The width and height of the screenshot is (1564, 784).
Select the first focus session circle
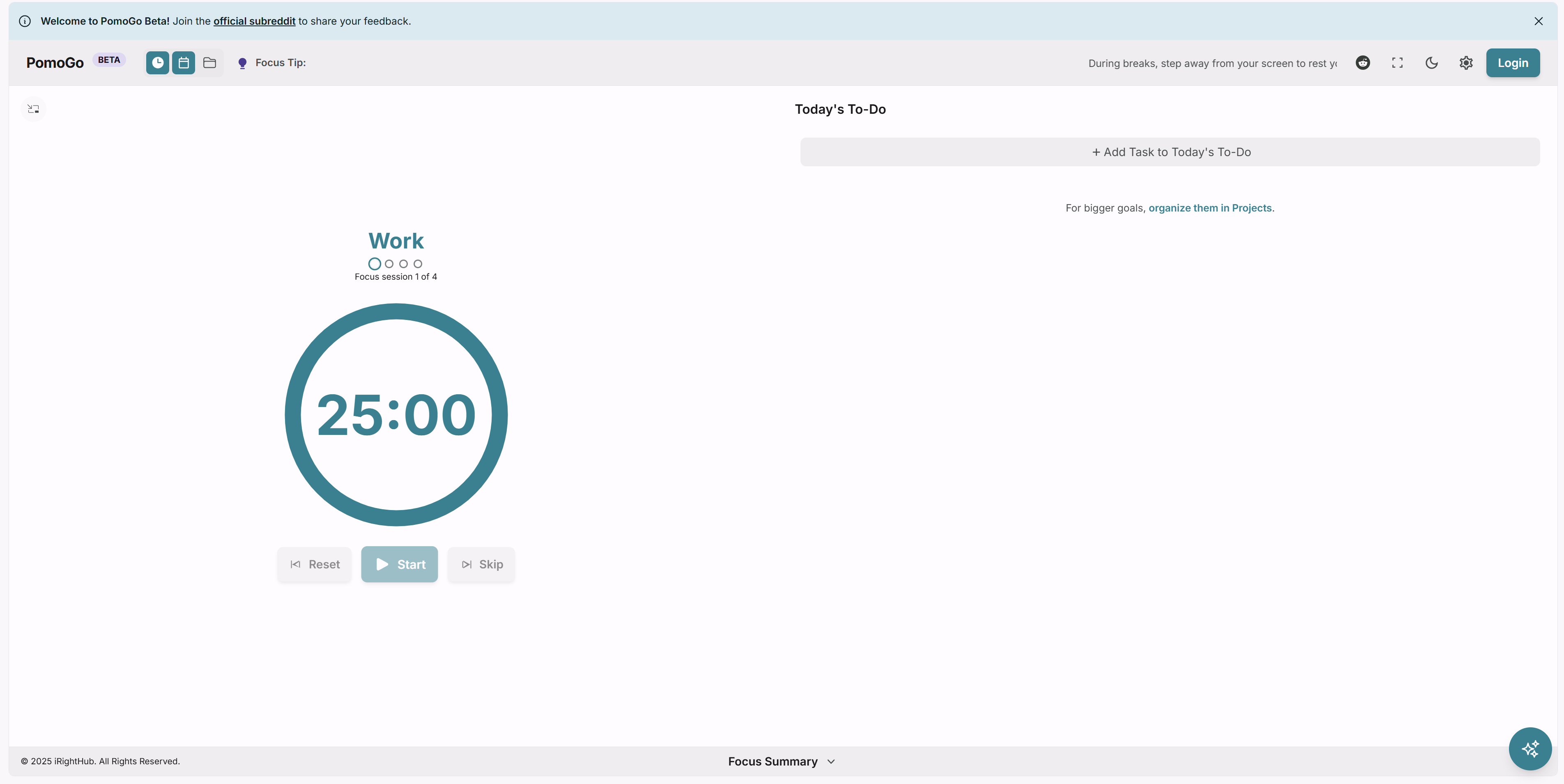click(374, 264)
